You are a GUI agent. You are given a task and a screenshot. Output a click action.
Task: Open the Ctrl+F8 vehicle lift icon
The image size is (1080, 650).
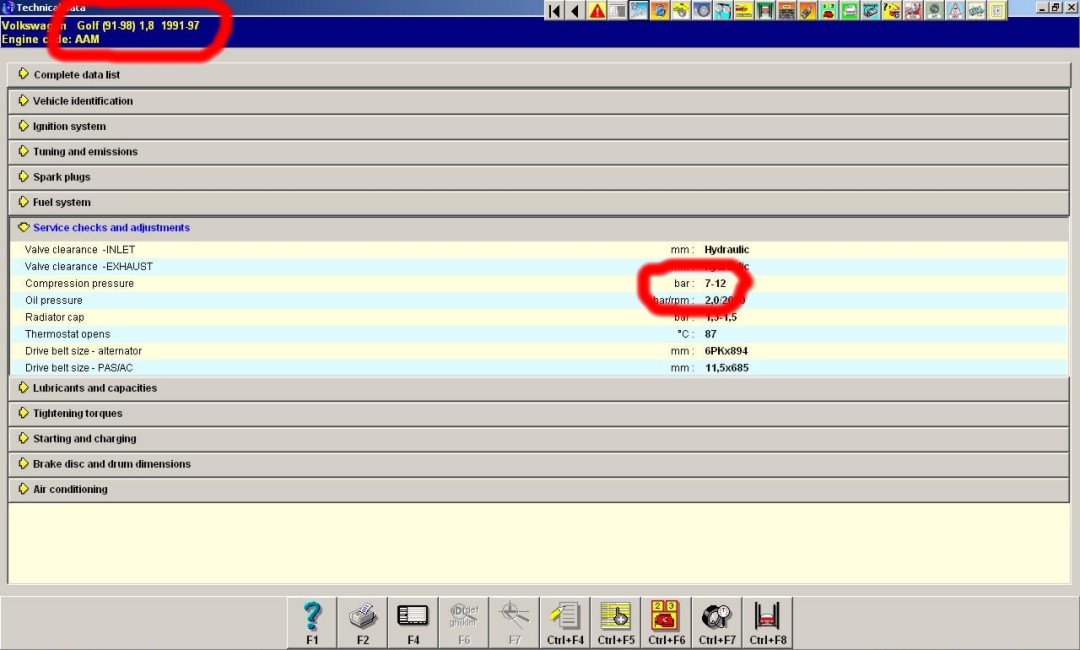click(x=767, y=622)
